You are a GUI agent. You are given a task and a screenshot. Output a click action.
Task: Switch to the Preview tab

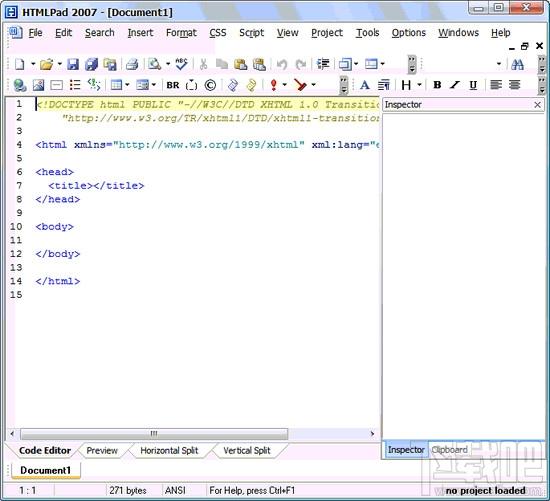tap(102, 450)
